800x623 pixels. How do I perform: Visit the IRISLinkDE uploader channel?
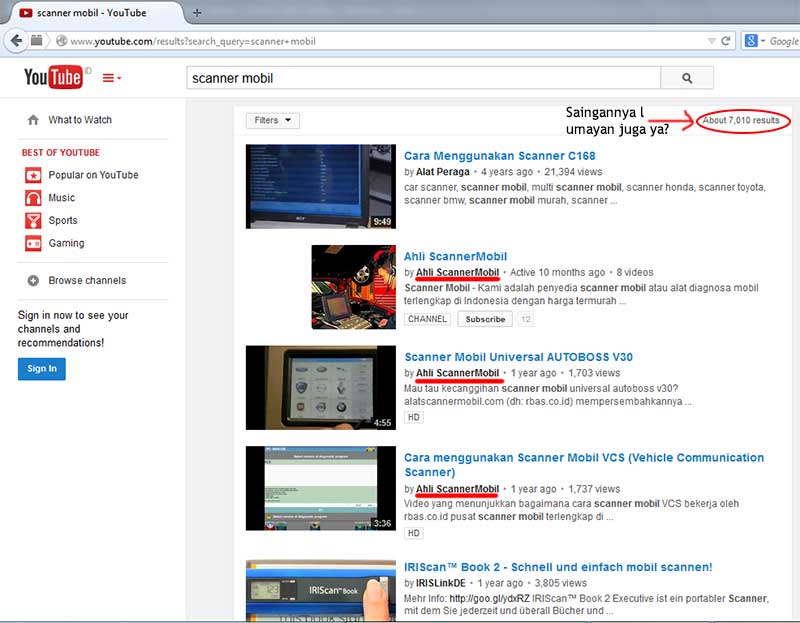pyautogui.click(x=441, y=583)
